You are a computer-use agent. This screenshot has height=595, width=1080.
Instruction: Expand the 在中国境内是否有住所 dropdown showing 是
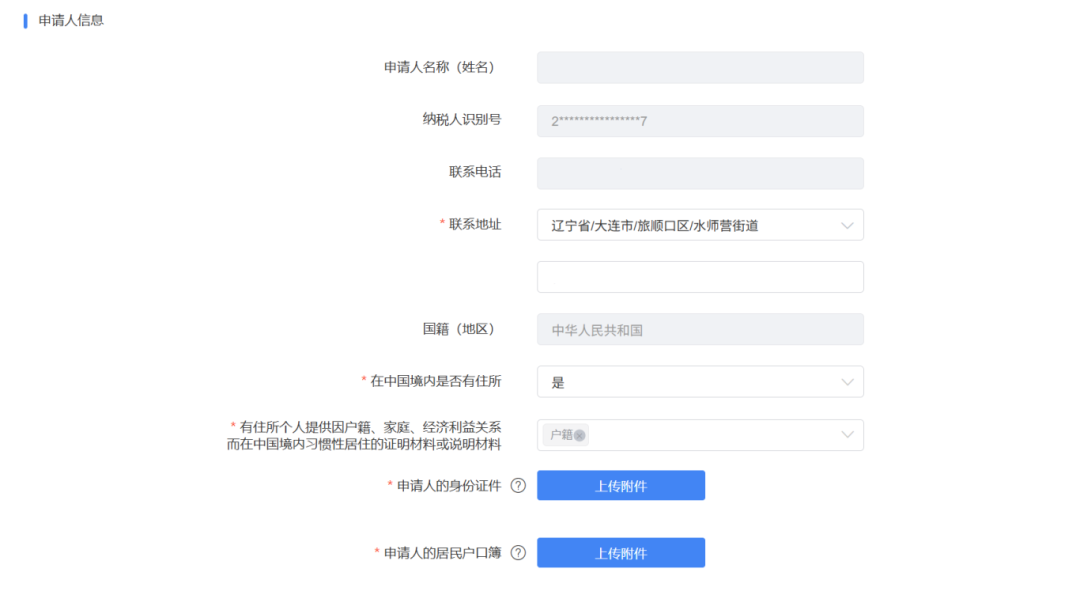[690, 382]
